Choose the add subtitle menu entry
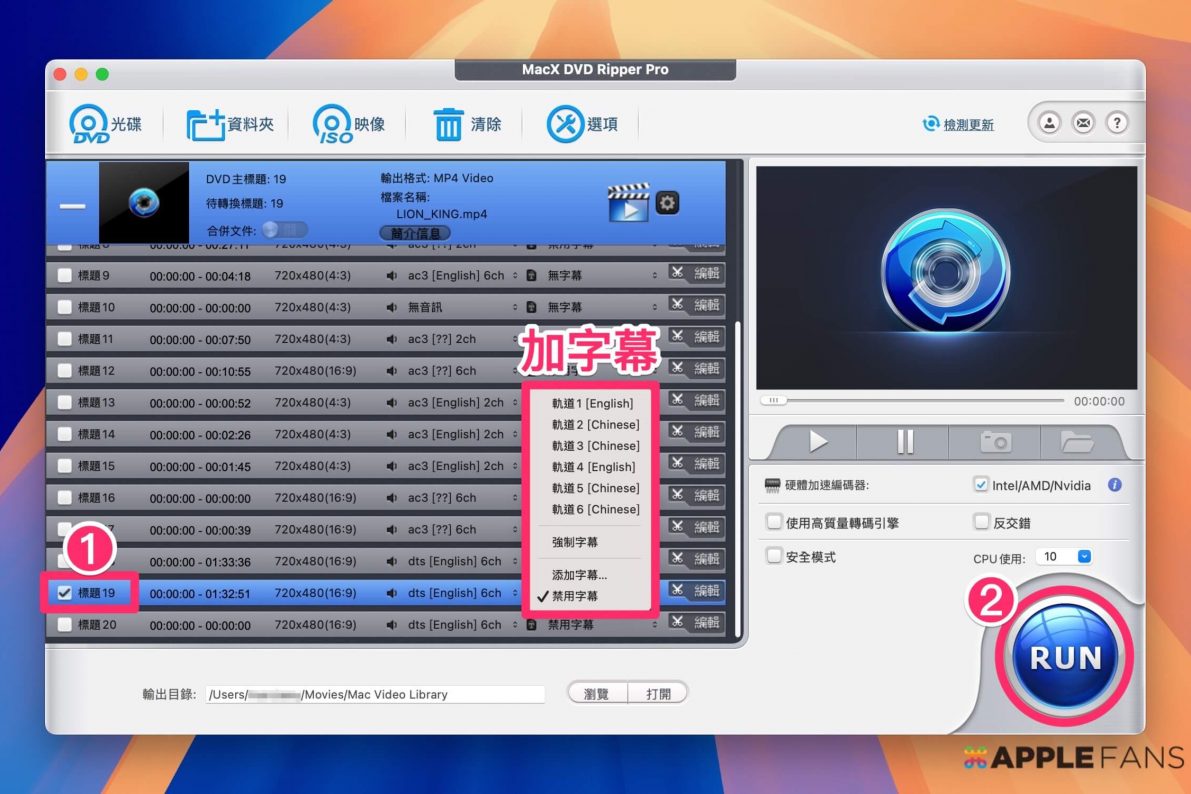 579,575
